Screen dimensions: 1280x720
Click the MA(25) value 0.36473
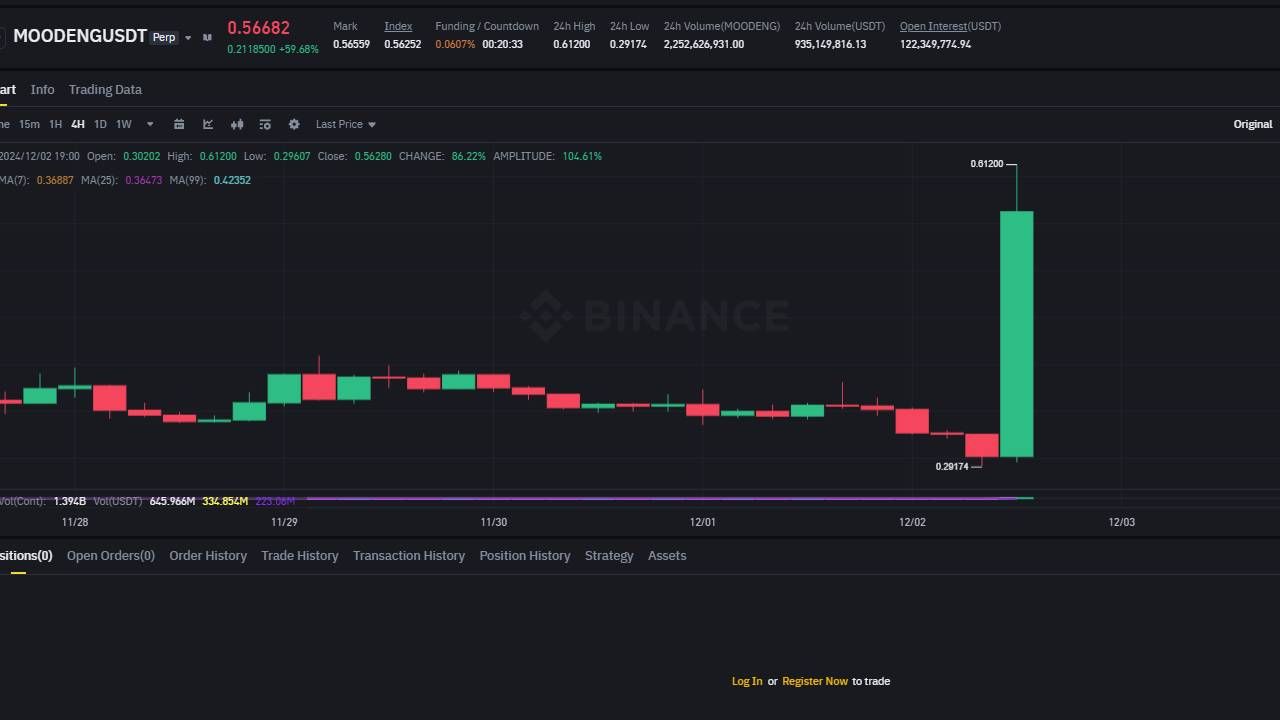pos(143,180)
